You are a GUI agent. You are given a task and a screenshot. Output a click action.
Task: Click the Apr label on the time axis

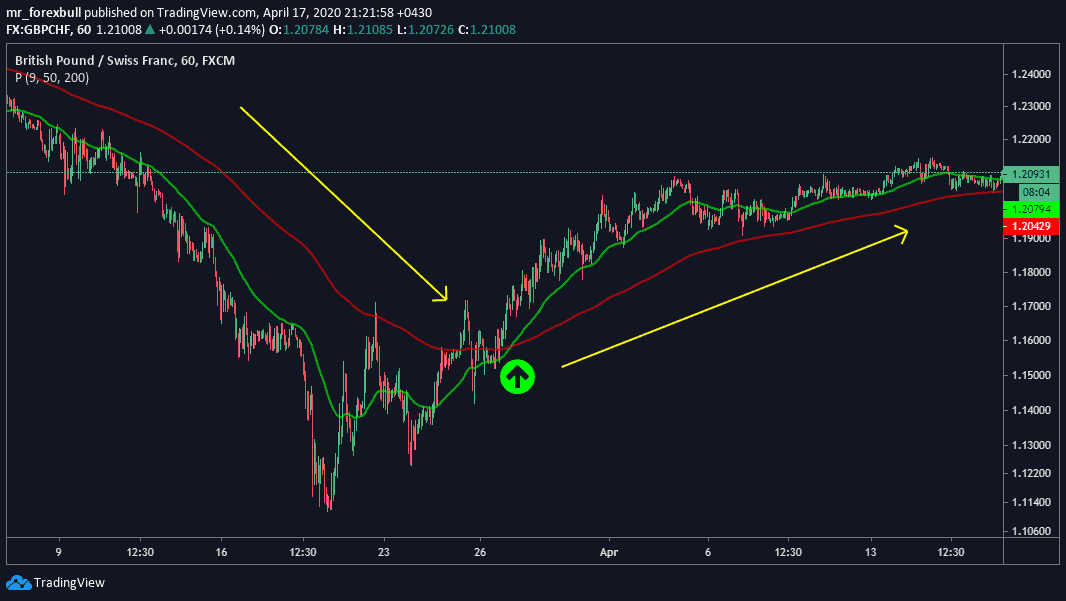(x=610, y=551)
